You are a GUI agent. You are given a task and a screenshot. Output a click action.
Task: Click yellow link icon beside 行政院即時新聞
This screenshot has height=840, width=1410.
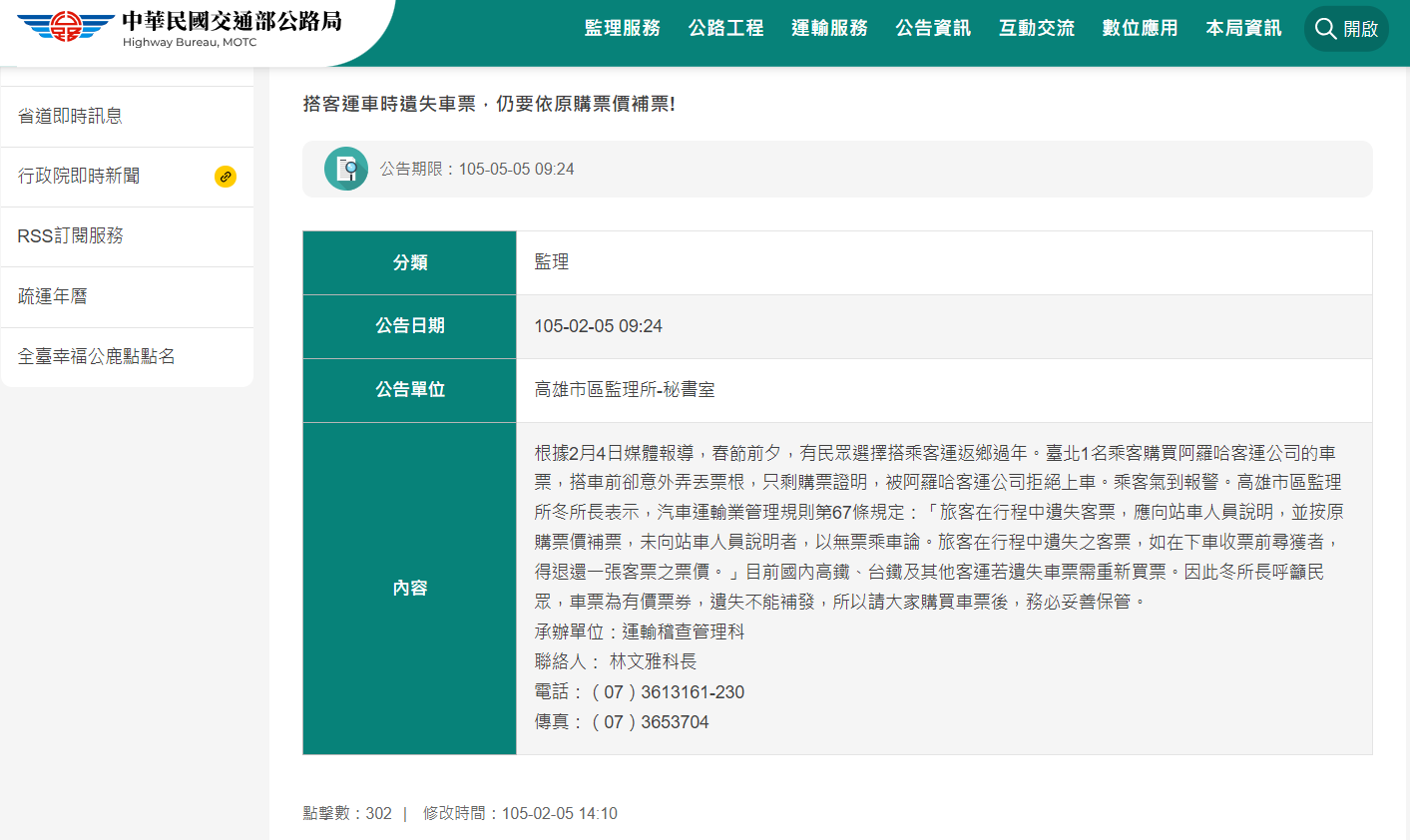coord(226,177)
